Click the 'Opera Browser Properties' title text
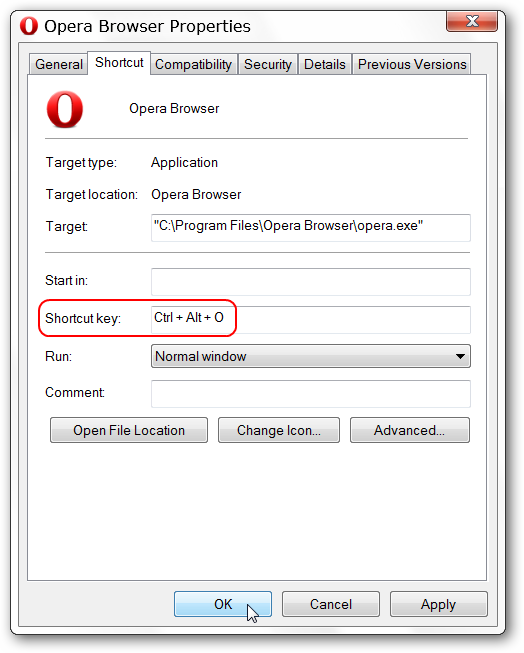Viewport: 524px width, 653px height. click(x=147, y=26)
